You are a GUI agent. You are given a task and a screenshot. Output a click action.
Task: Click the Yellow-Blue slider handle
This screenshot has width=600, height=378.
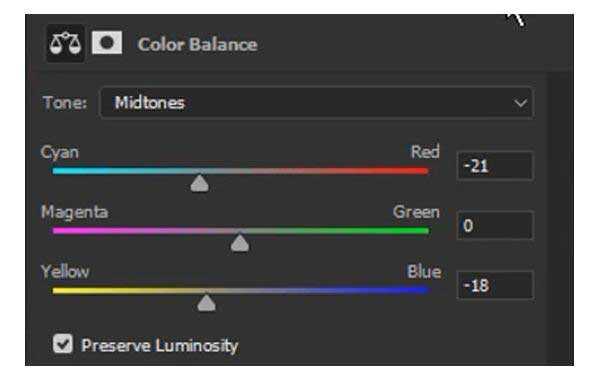tap(207, 303)
